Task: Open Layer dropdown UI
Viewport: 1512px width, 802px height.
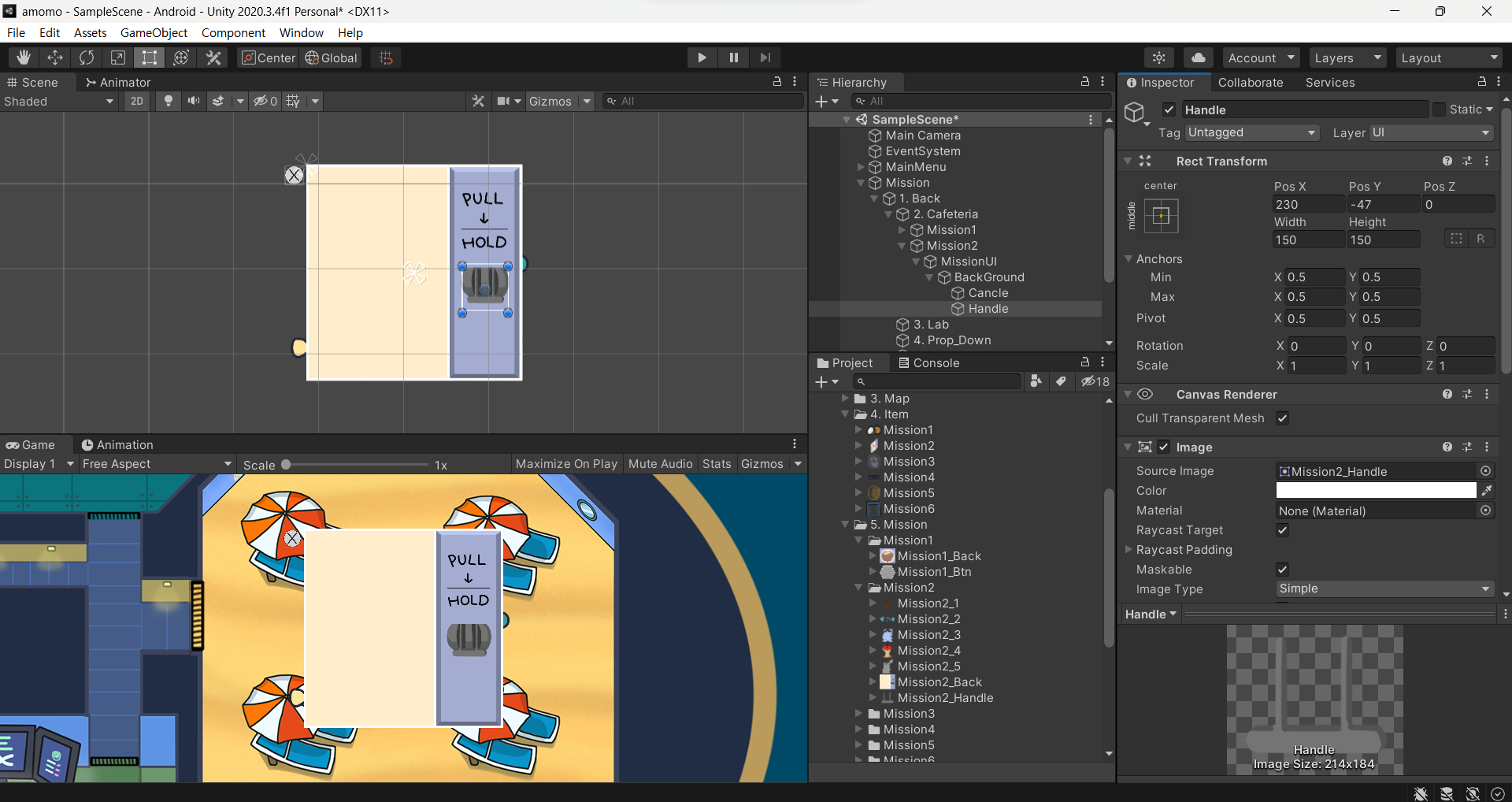Action: click(x=1431, y=132)
